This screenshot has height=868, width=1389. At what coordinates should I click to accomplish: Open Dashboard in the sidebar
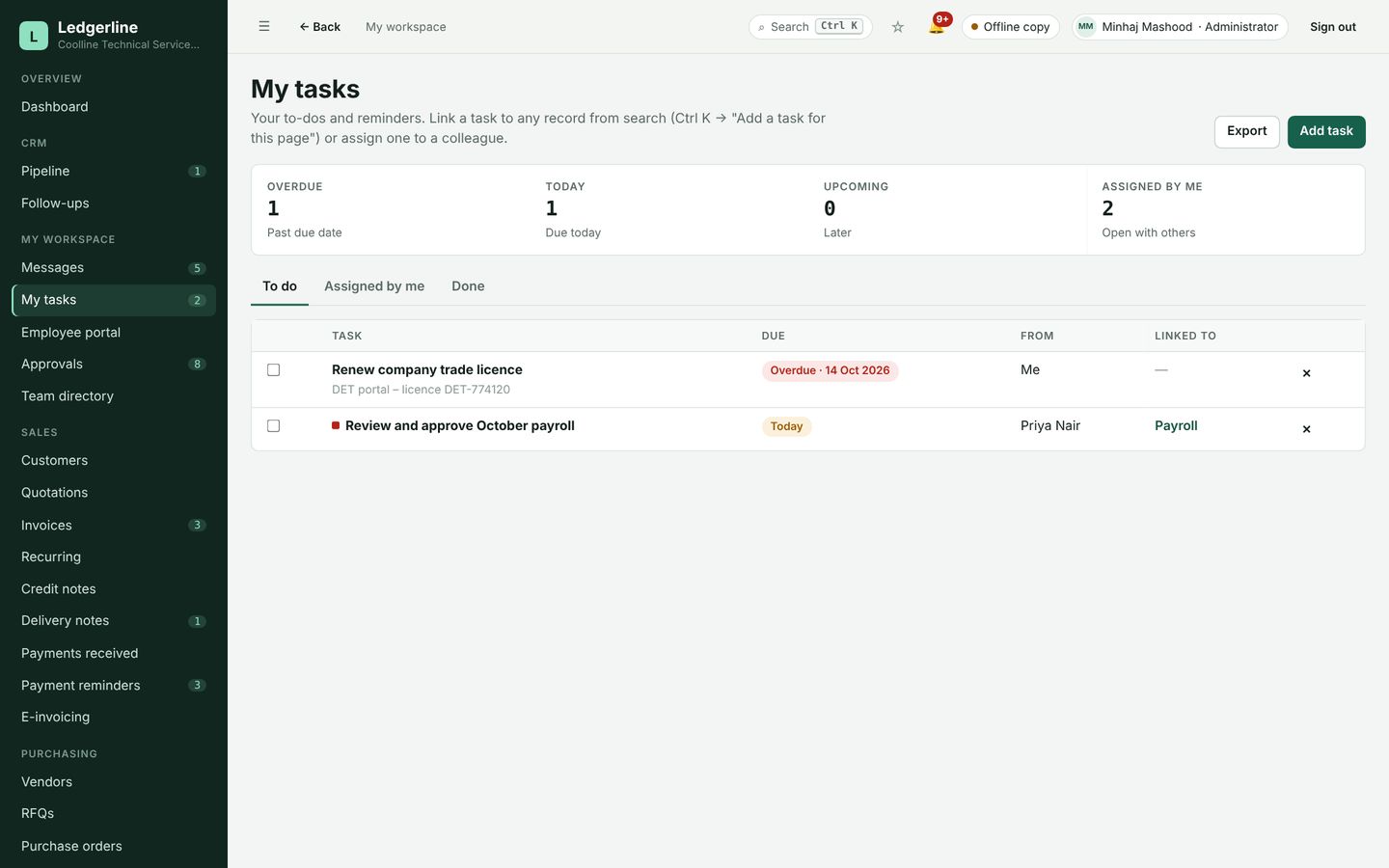[x=114, y=107]
